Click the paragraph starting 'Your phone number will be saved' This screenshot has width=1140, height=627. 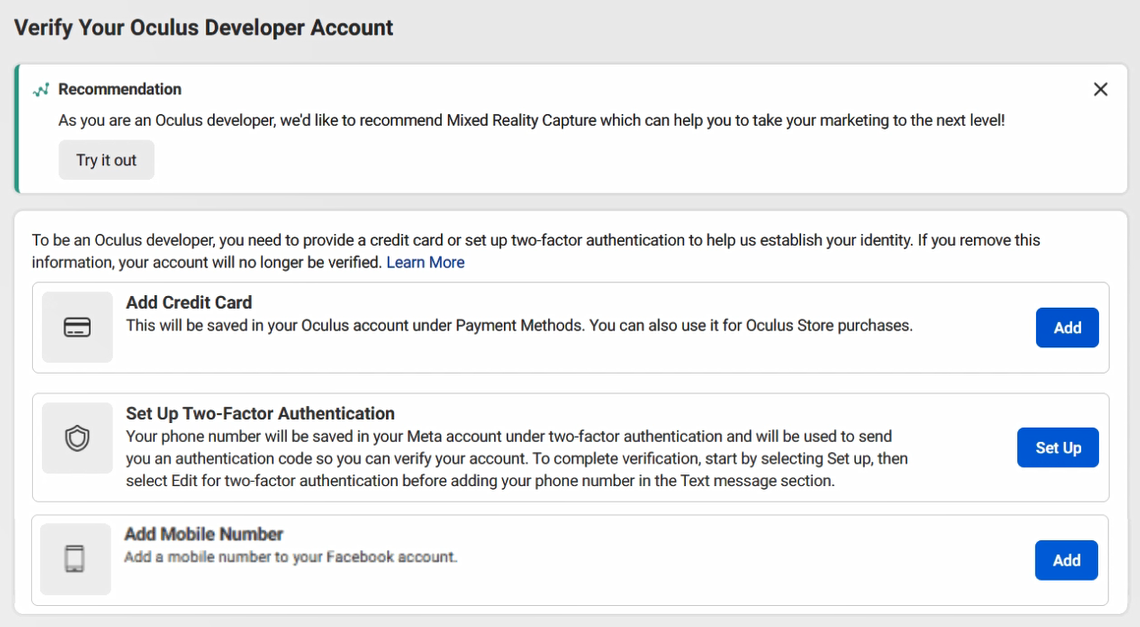coord(517,458)
